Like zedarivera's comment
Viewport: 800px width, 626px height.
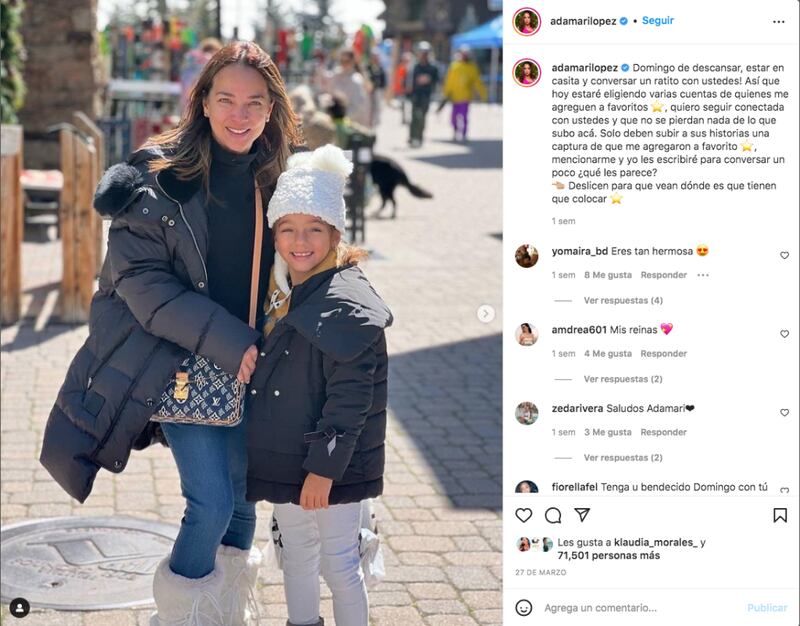[785, 412]
